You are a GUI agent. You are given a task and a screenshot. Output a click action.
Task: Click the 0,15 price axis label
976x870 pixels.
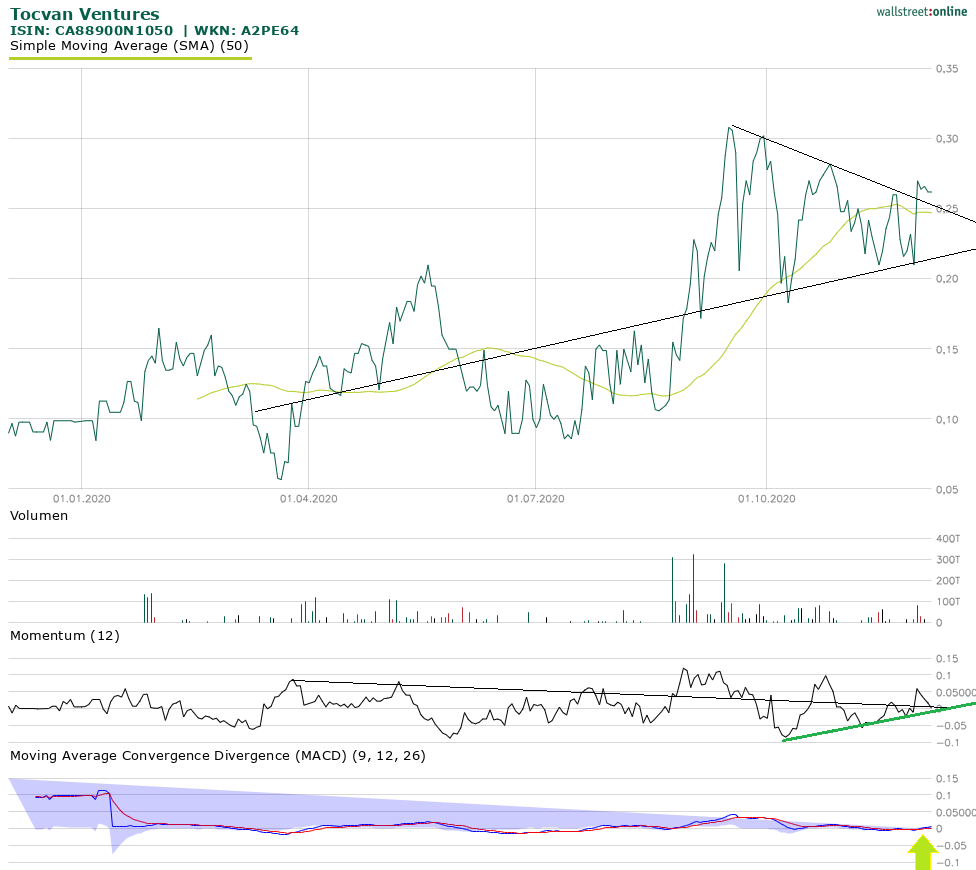pos(947,349)
